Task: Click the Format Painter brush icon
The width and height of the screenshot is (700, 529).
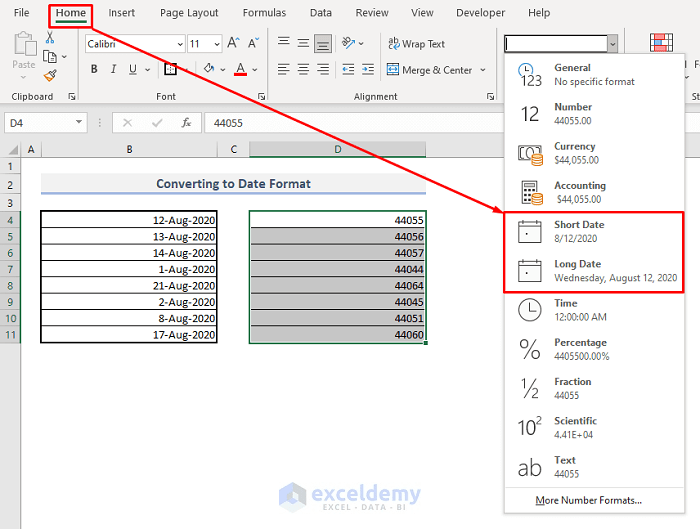Action: coord(50,75)
